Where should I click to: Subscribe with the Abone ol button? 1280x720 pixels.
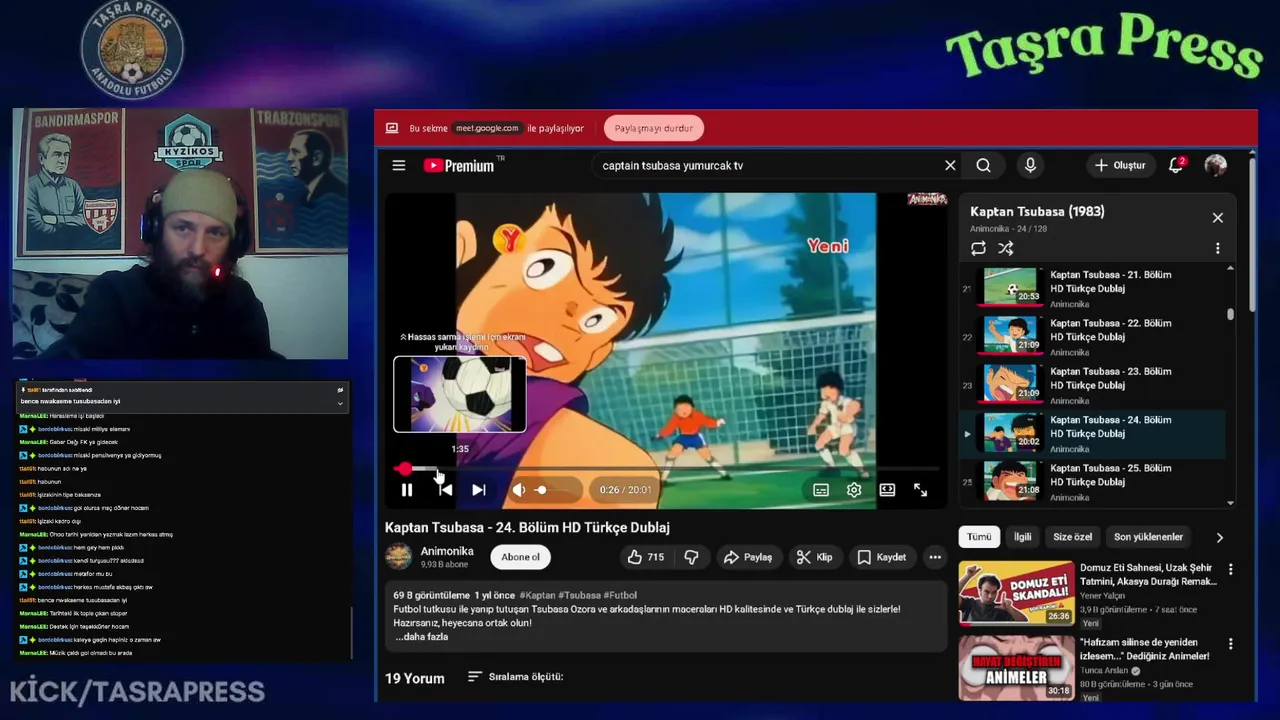tap(520, 557)
